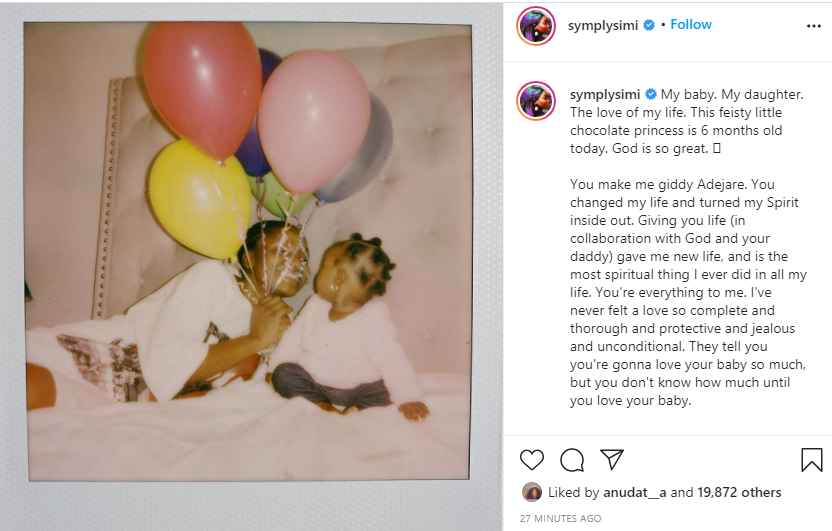Like the post with the heart icon
This screenshot has height=531, width=832.
pyautogui.click(x=532, y=459)
